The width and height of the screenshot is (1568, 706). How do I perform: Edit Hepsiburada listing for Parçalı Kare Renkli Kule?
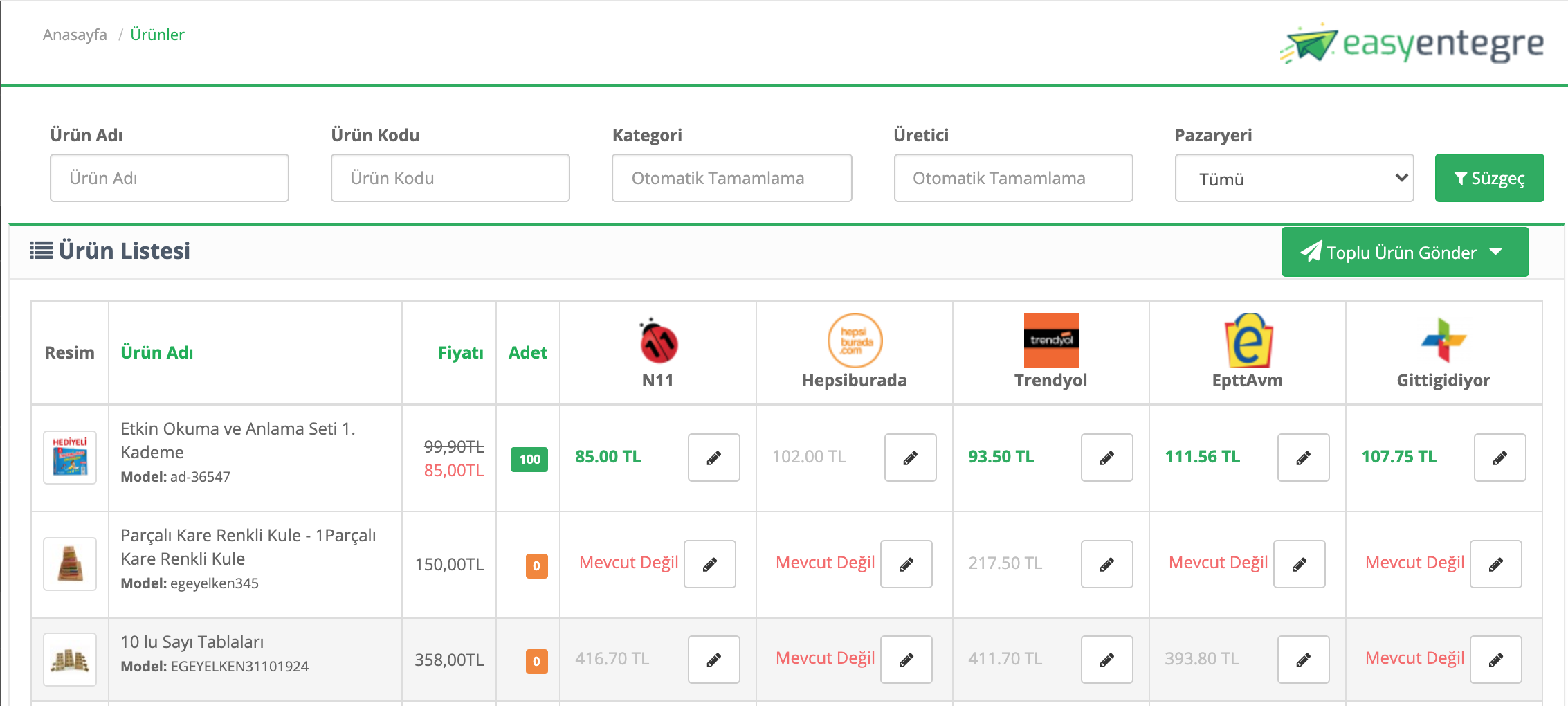906,564
